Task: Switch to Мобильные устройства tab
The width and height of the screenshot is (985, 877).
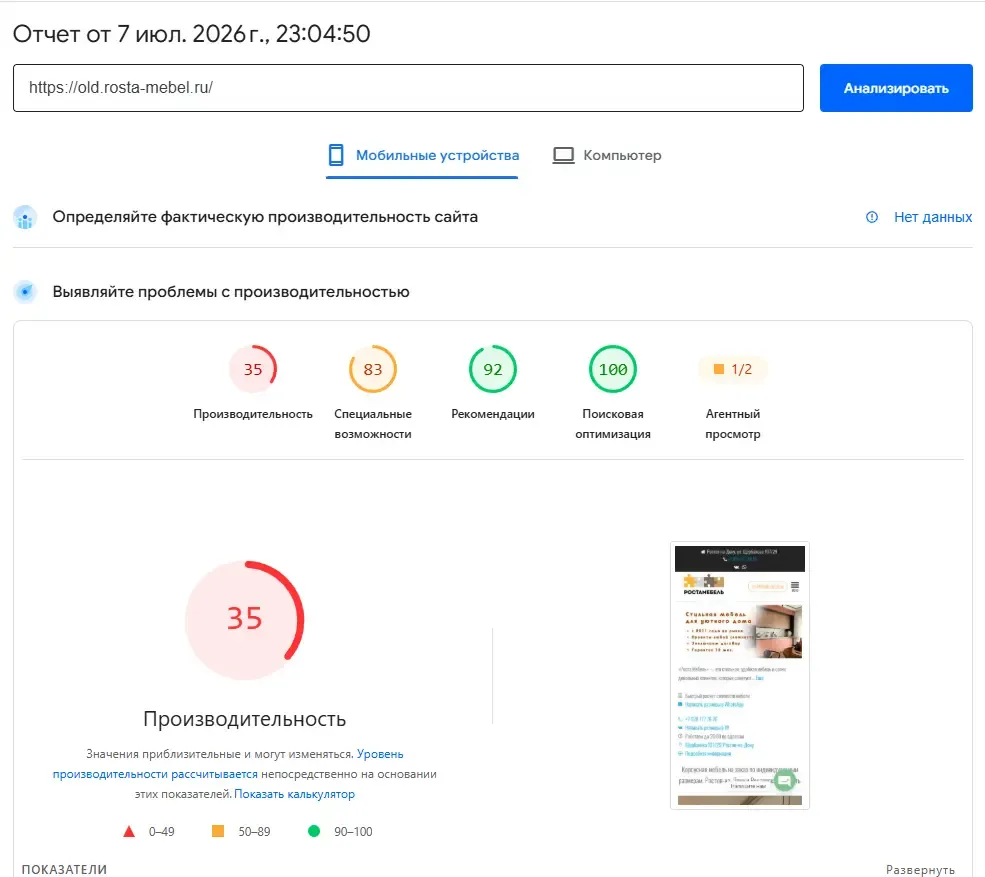Action: click(422, 155)
